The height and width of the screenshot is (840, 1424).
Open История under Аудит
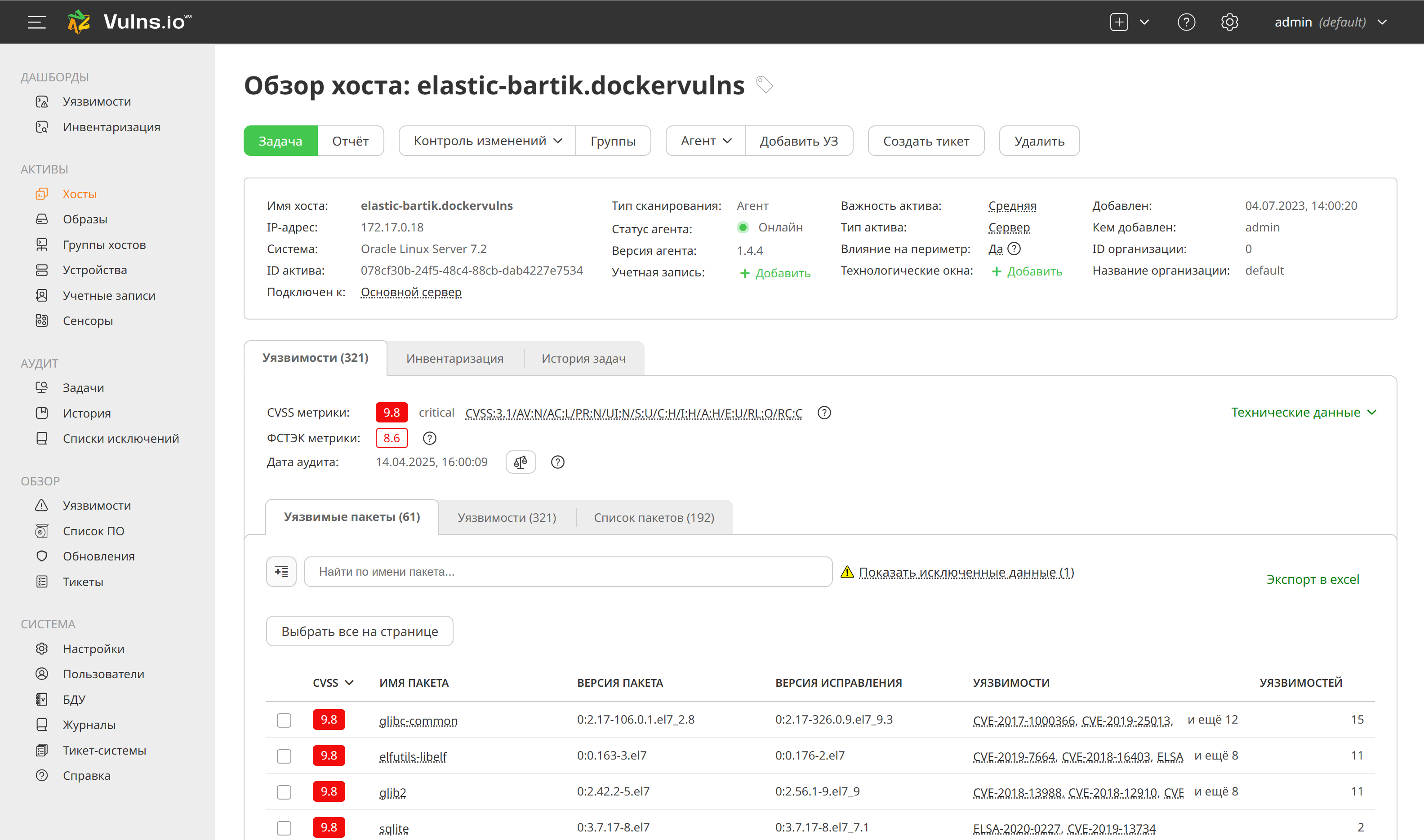point(87,413)
